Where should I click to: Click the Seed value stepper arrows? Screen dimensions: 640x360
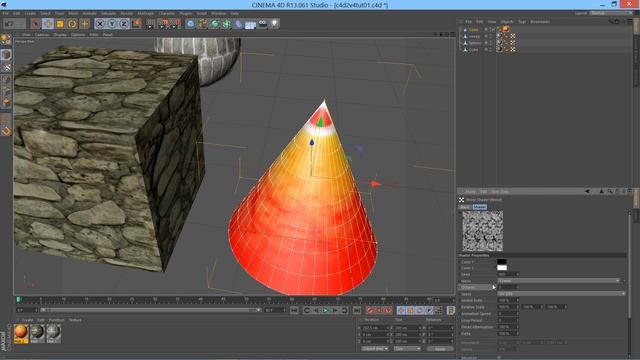tap(518, 274)
